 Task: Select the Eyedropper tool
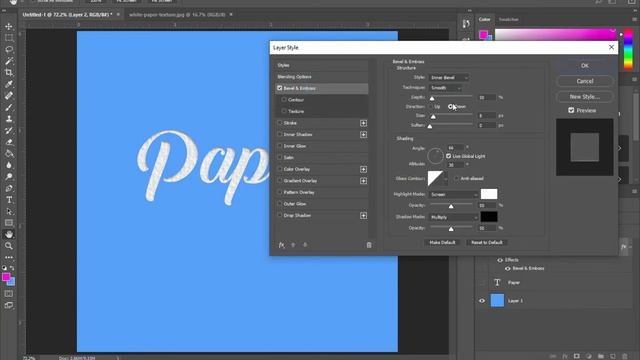[9, 84]
